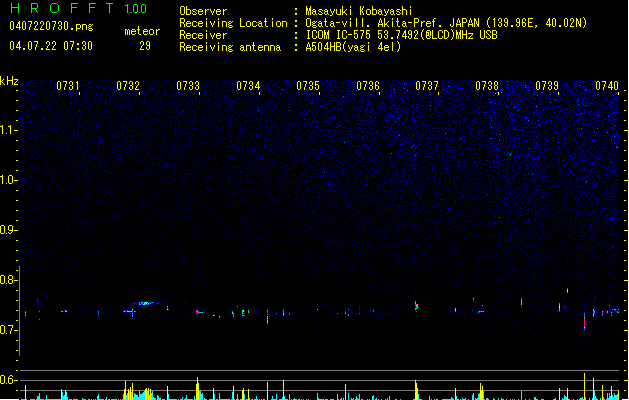629x400 pixels.
Task: Select the Ogata-vill. Akita-Pref. JAPAN location text
Action: (446, 23)
